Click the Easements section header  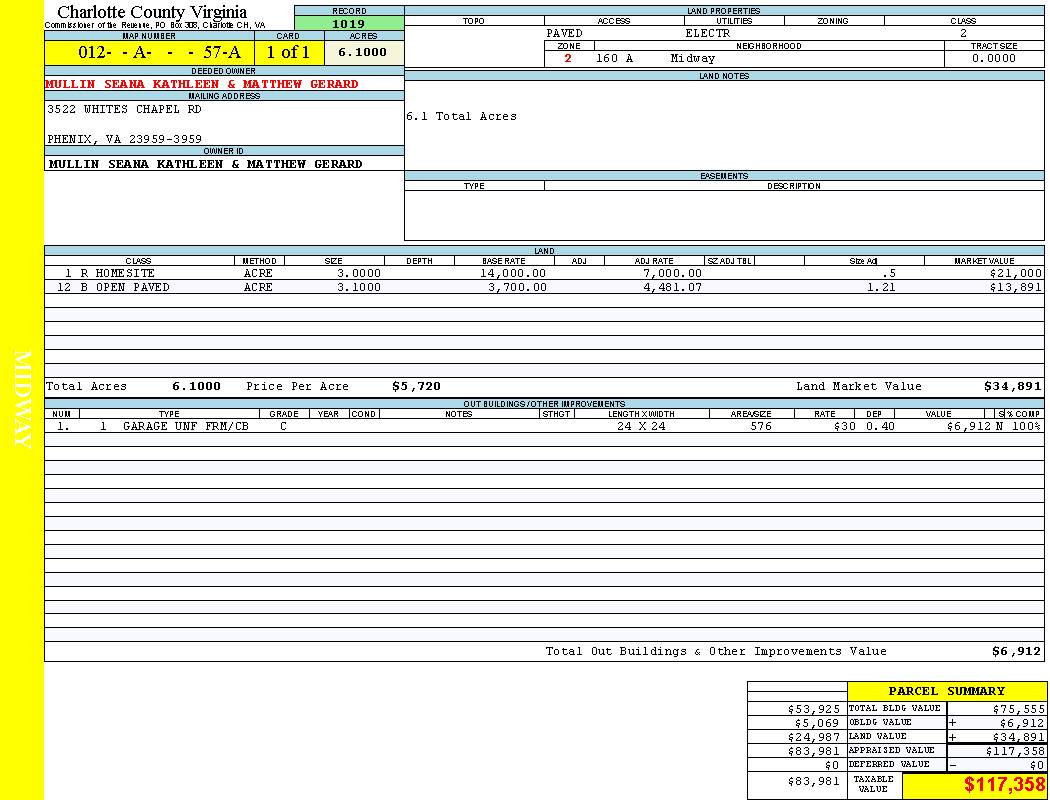coord(724,176)
